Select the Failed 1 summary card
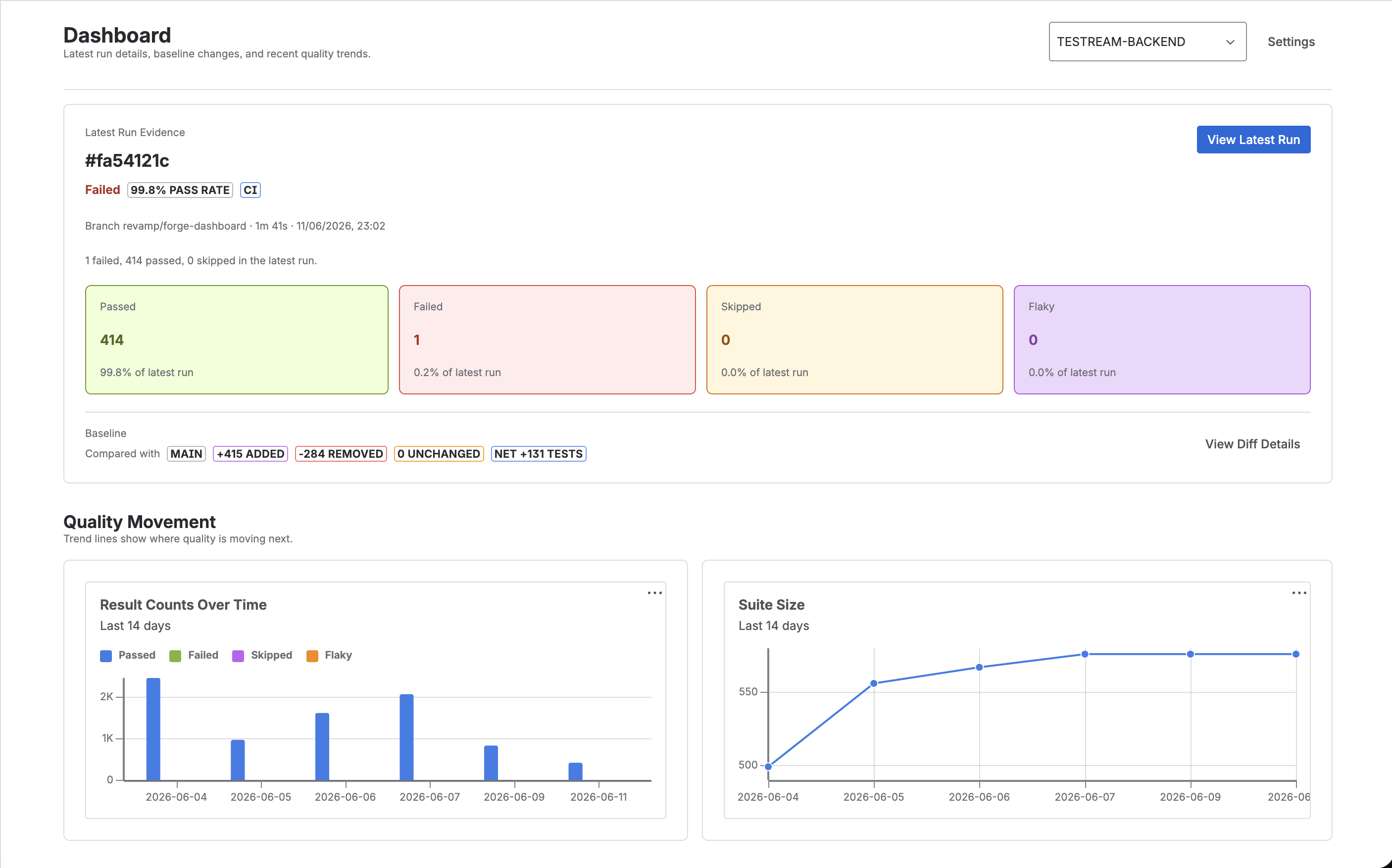The height and width of the screenshot is (868, 1392). click(547, 339)
